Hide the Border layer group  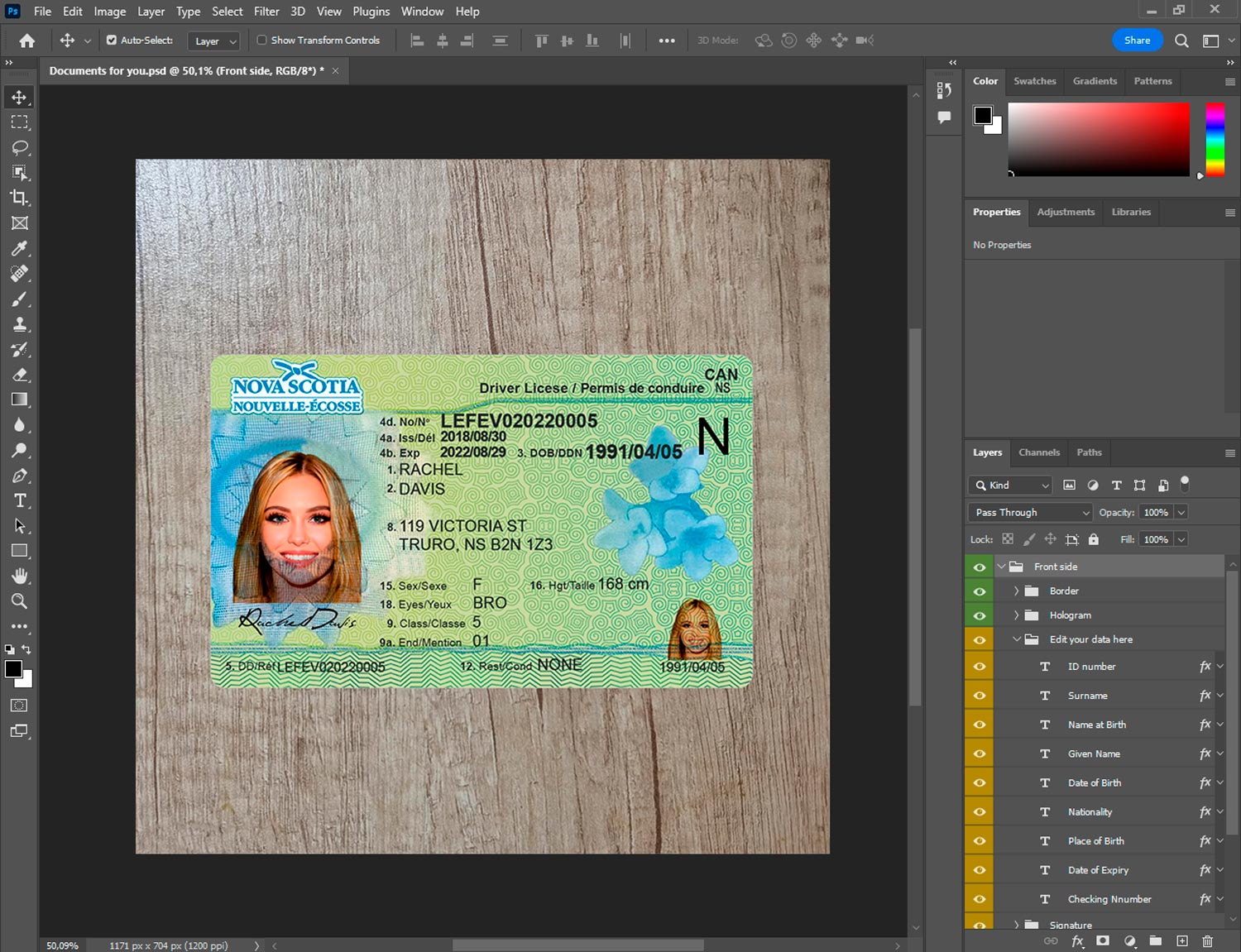tap(980, 591)
